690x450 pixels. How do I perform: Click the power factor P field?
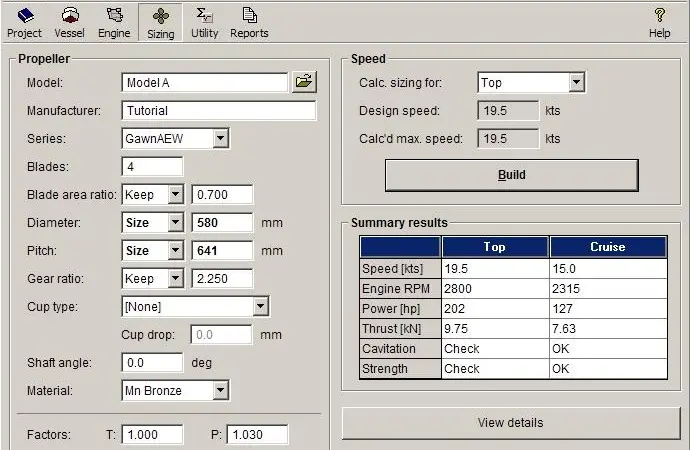click(x=257, y=435)
